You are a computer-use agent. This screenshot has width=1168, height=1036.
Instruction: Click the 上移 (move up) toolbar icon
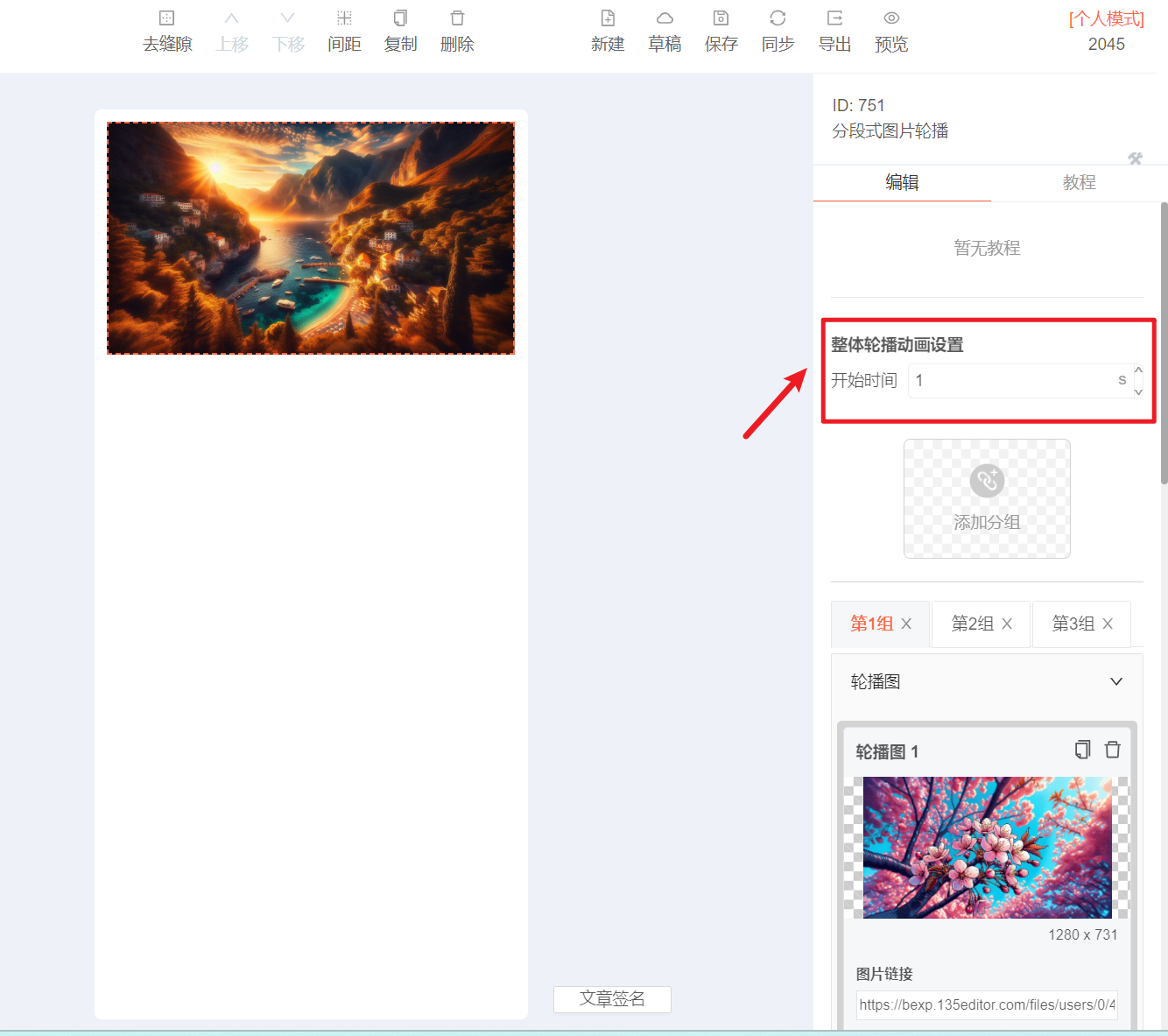tap(231, 18)
